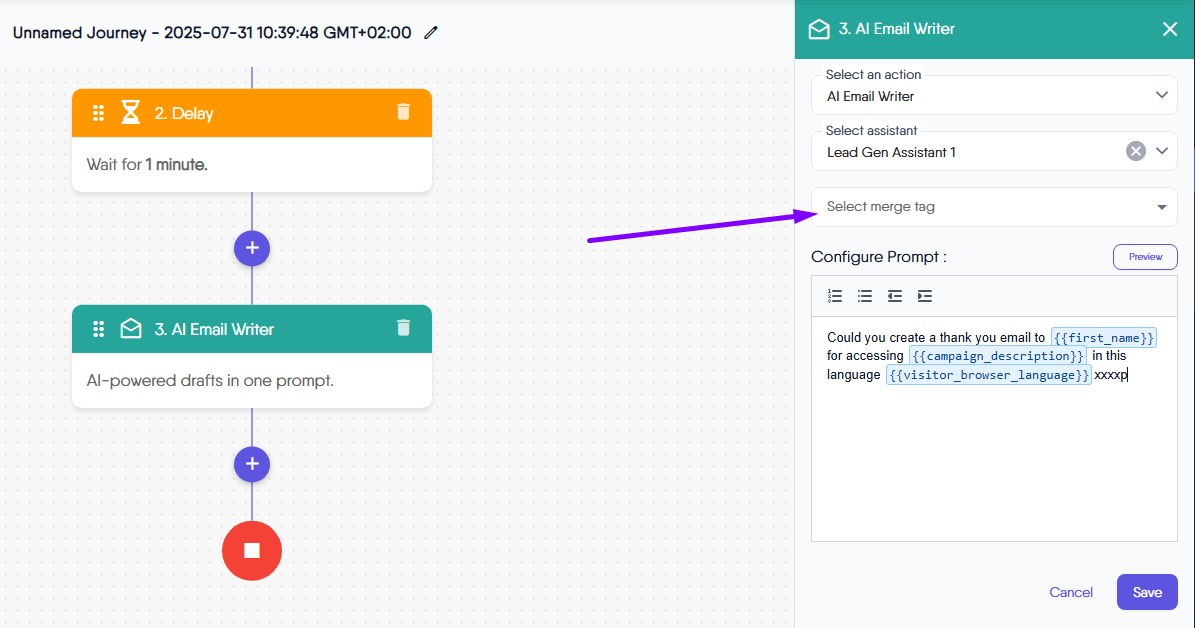The width and height of the screenshot is (1195, 628).
Task: Click the pencil icon to rename journey
Action: [x=431, y=32]
